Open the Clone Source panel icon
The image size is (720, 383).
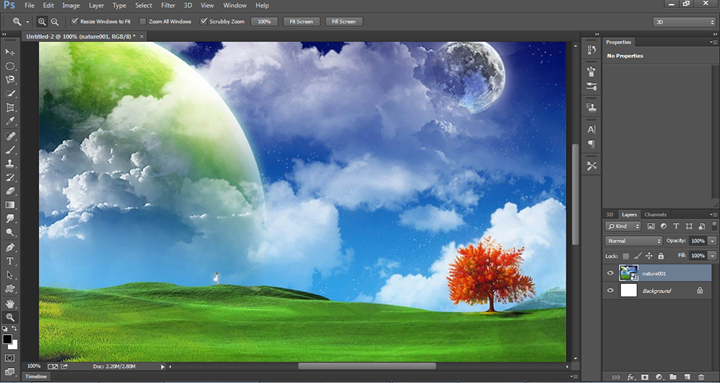[x=591, y=107]
